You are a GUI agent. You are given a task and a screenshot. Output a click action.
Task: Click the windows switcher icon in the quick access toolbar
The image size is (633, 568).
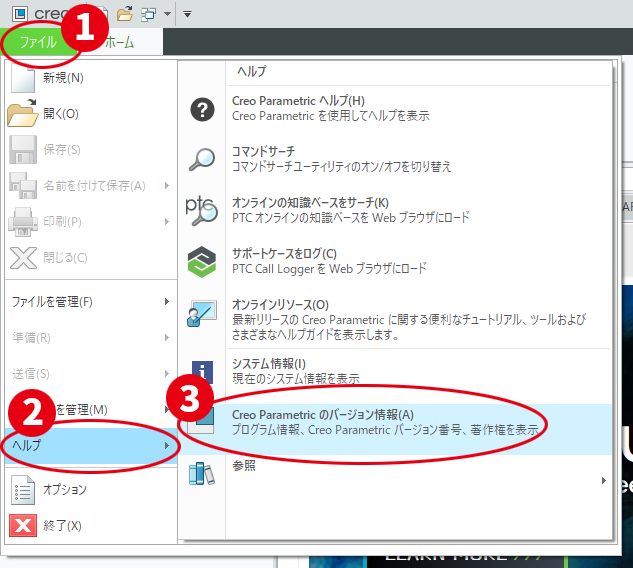pos(149,15)
